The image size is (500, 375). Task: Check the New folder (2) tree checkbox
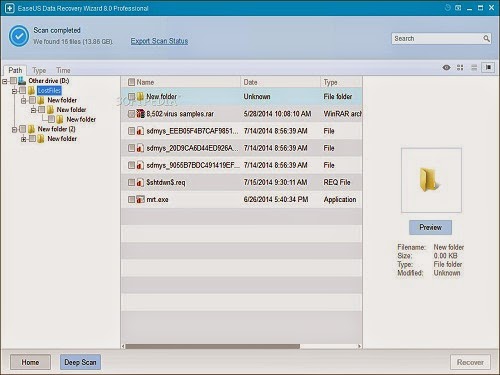coord(23,129)
